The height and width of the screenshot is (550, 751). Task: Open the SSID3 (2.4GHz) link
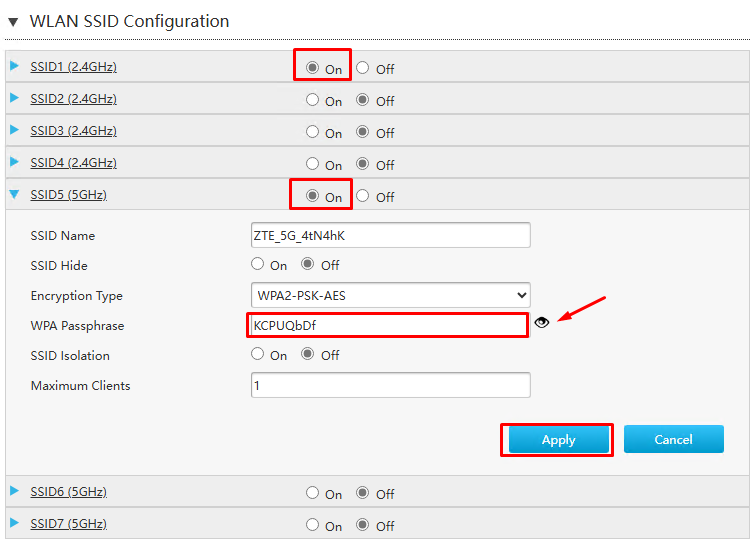pos(73,131)
